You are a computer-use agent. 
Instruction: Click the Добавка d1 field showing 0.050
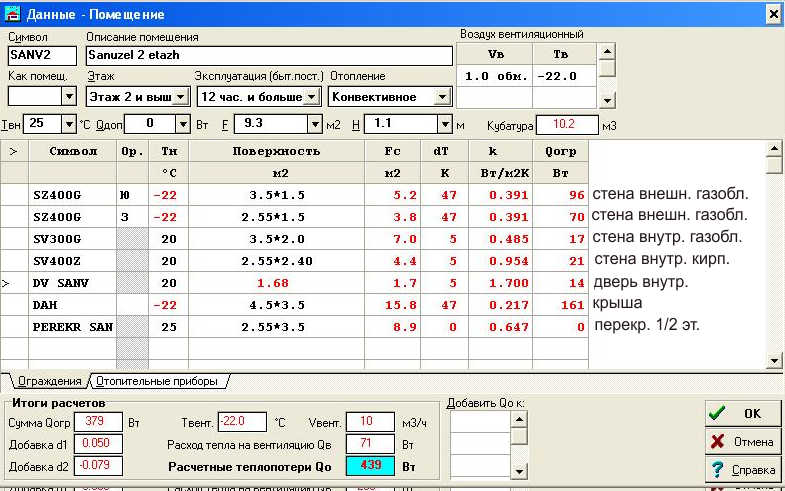pyautogui.click(x=98, y=443)
